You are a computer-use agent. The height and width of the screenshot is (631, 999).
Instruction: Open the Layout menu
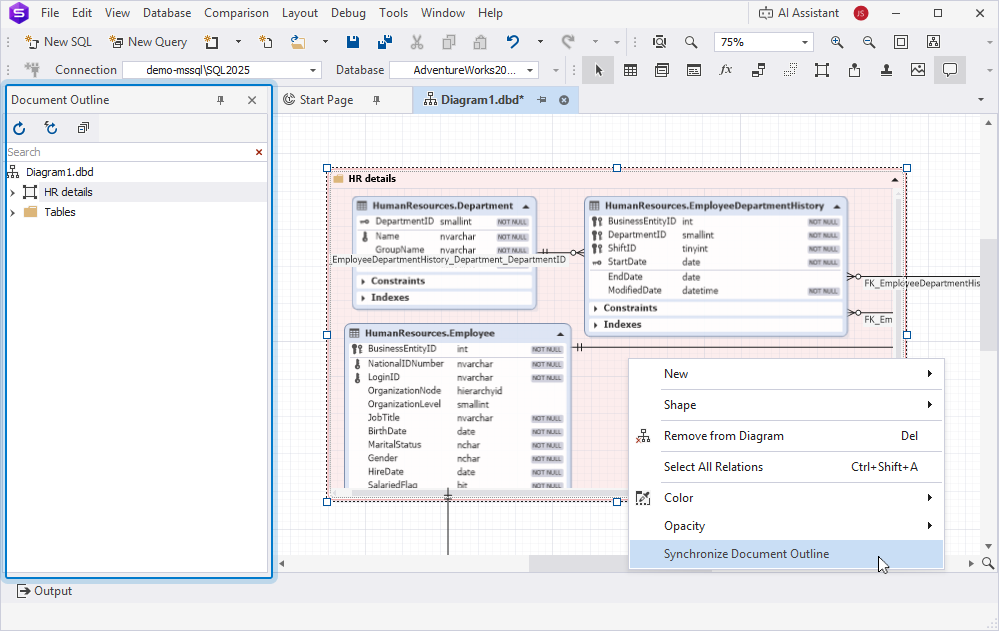click(x=299, y=13)
